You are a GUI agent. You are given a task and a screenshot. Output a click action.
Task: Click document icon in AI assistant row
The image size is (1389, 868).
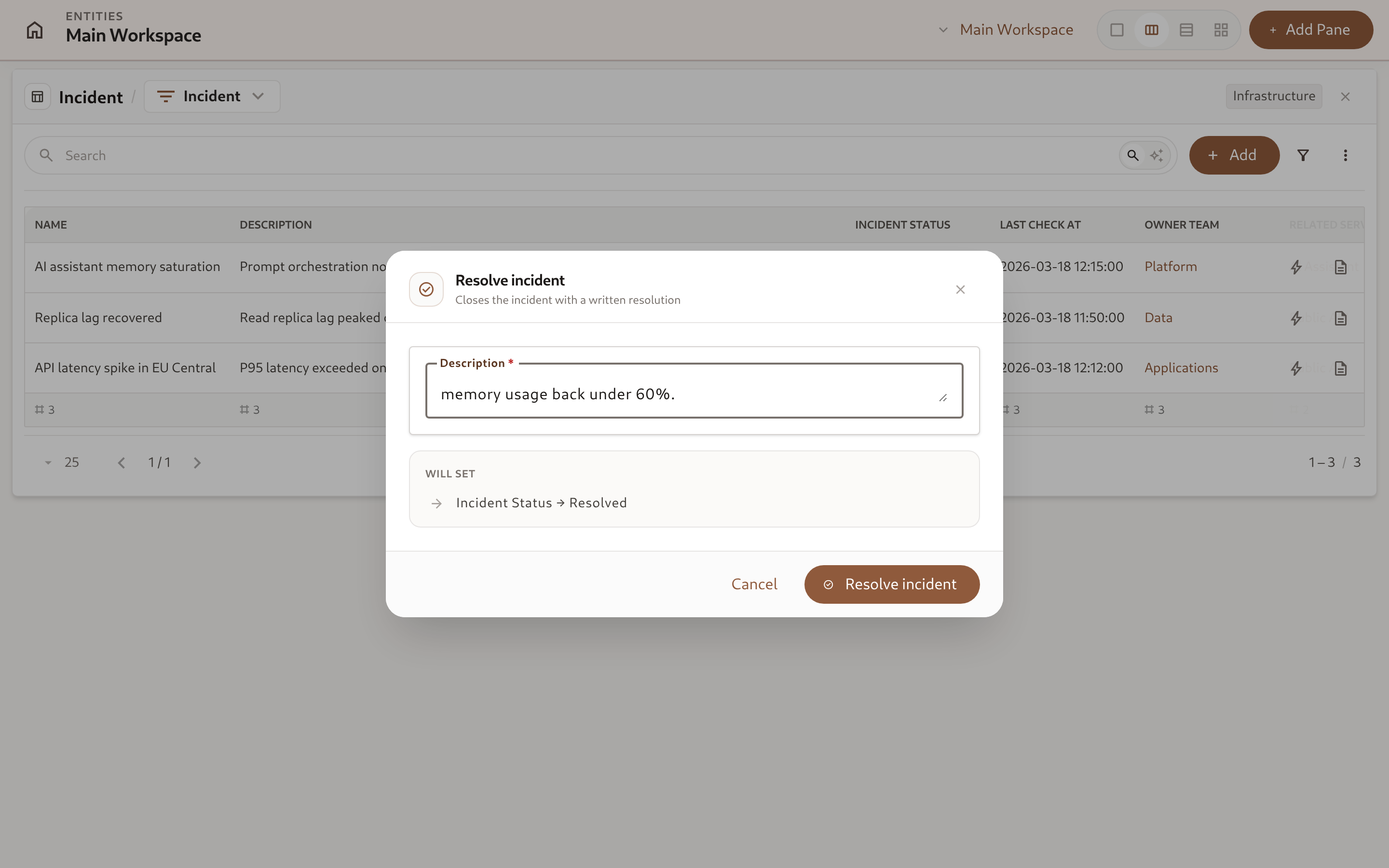click(x=1340, y=267)
